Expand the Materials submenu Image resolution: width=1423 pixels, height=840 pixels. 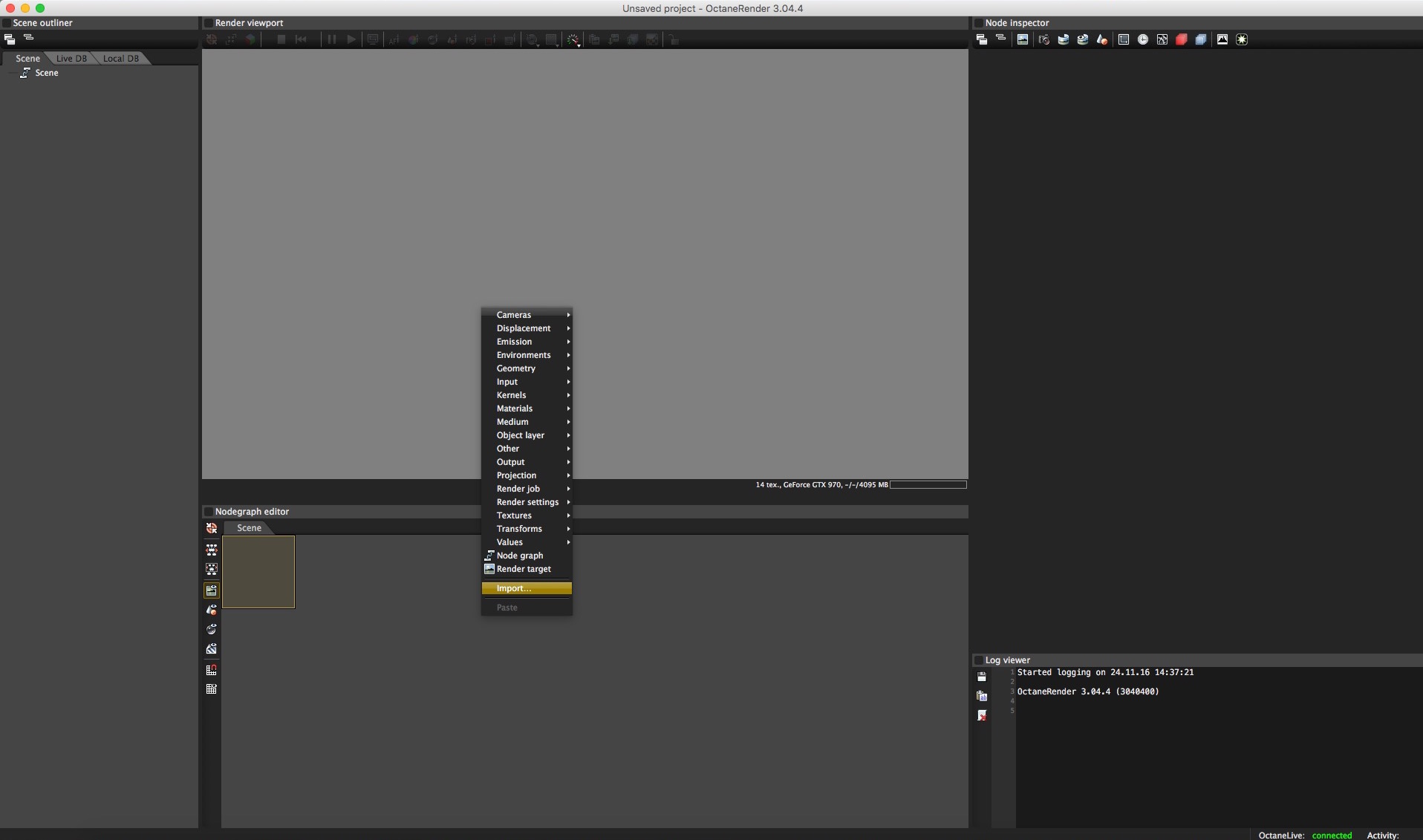[x=527, y=408]
